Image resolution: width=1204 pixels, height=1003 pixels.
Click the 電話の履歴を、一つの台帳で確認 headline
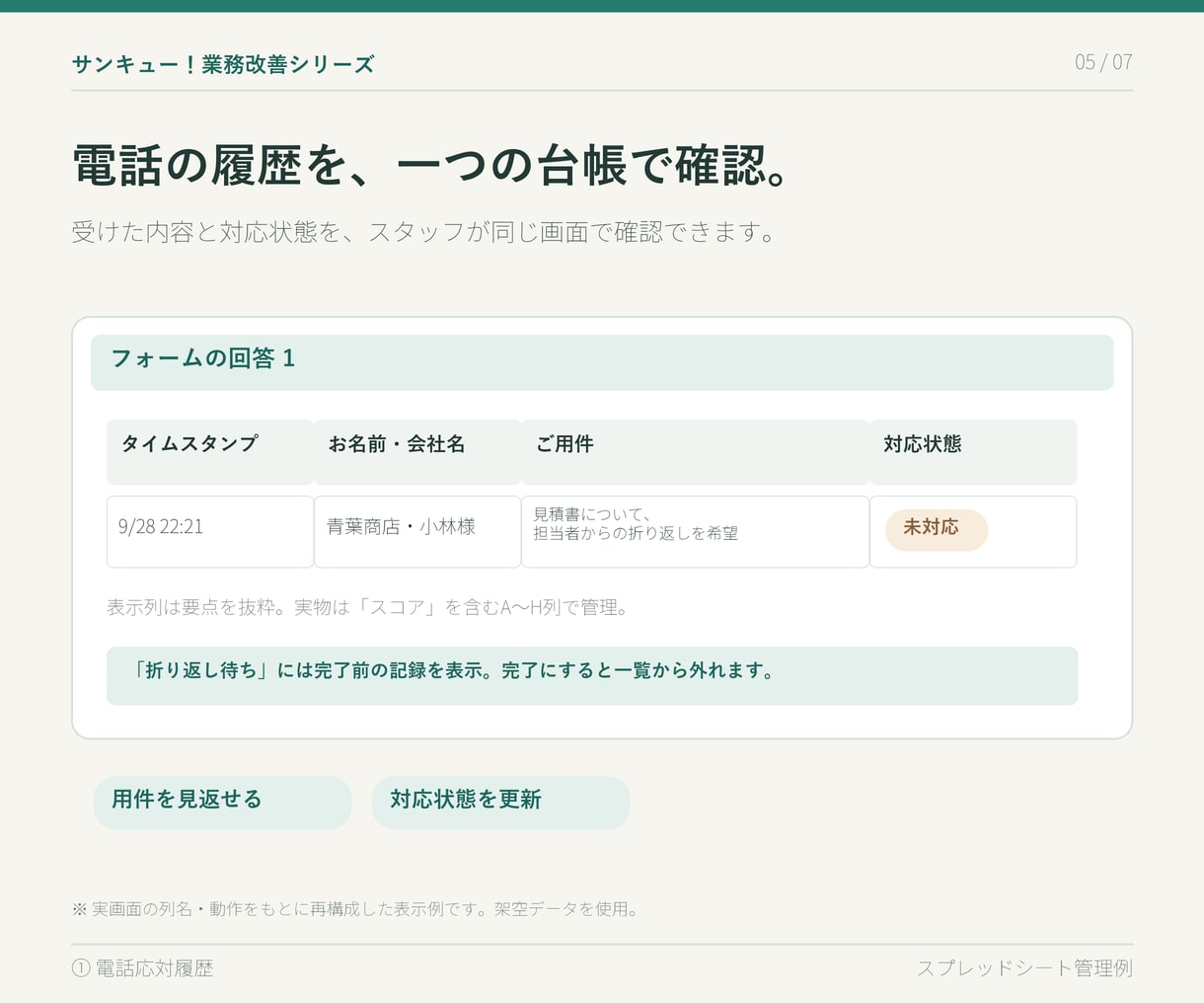coord(432,165)
